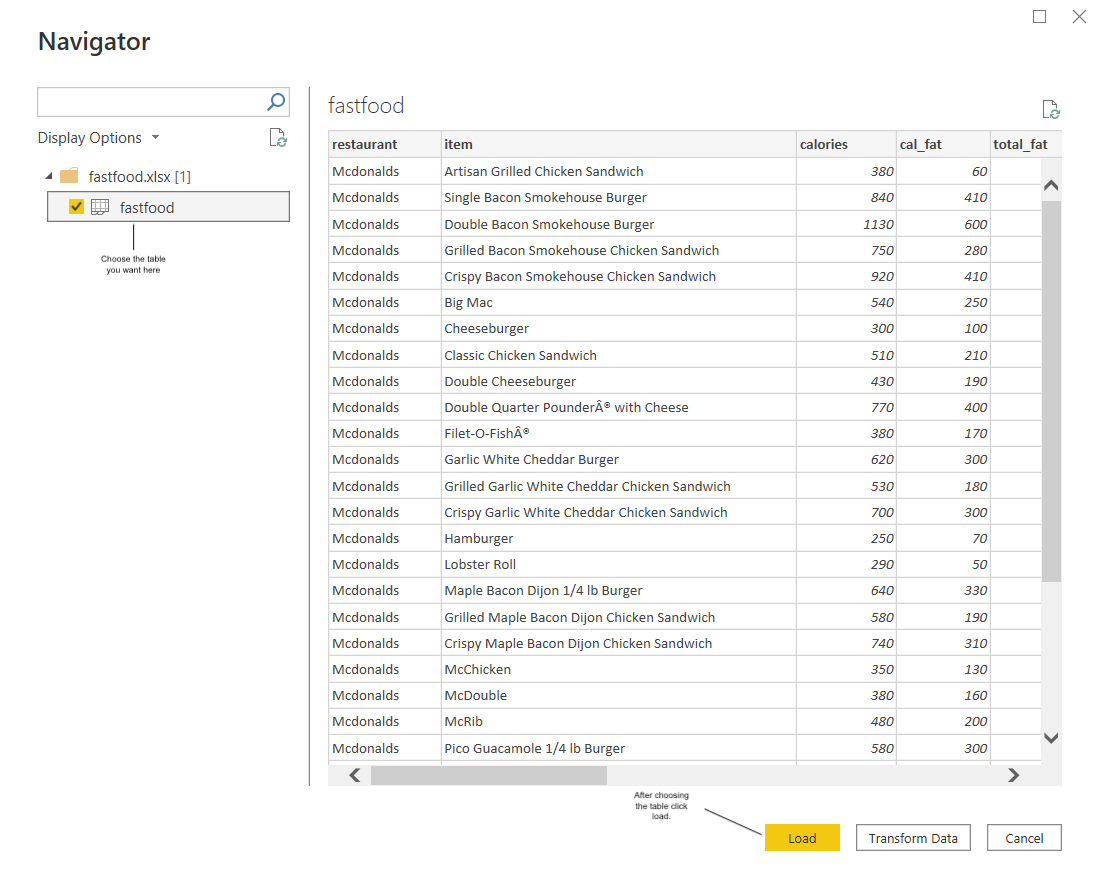Click the Classic Chicken Sandwich cell

(618, 355)
